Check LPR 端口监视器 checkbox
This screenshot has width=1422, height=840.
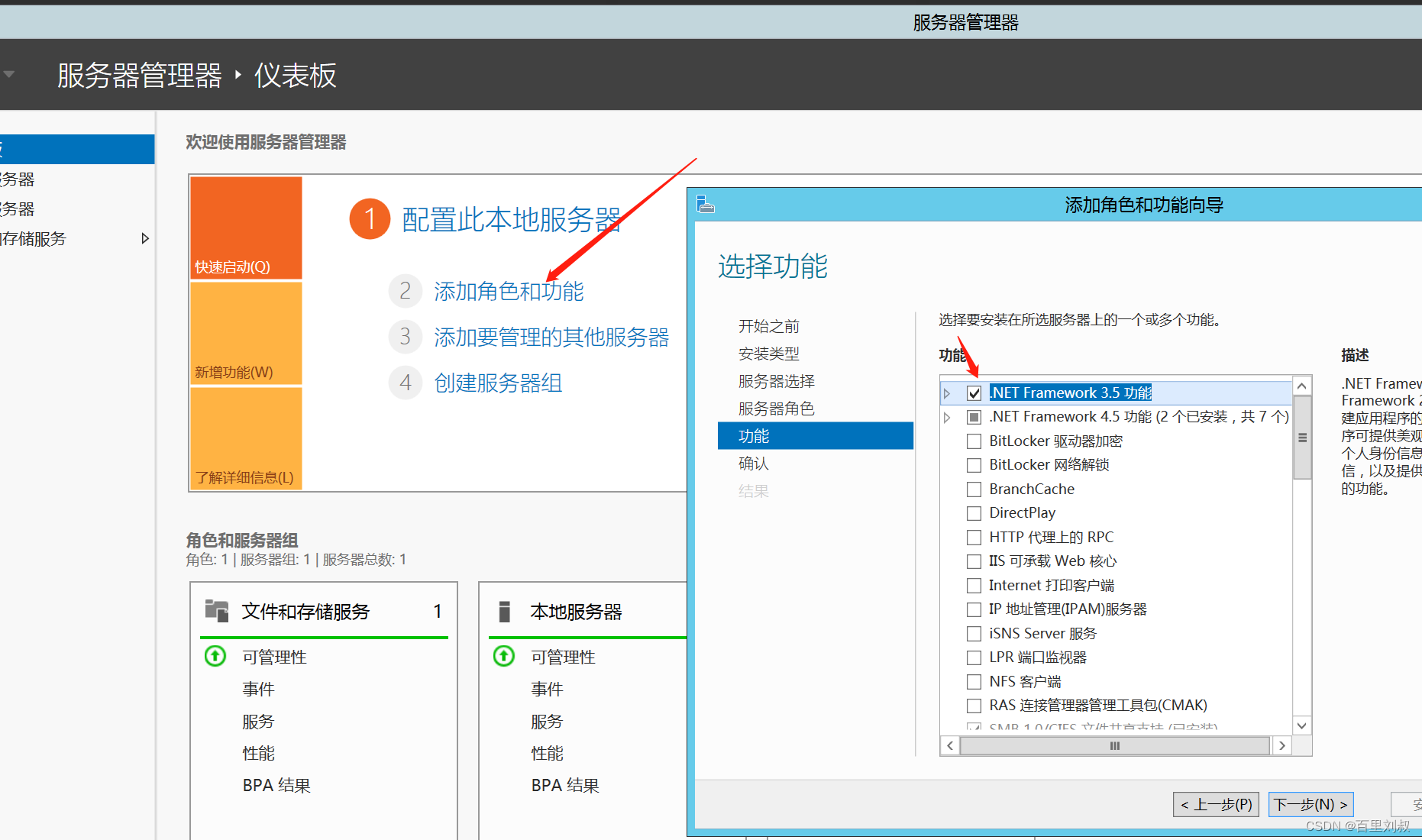coord(974,657)
